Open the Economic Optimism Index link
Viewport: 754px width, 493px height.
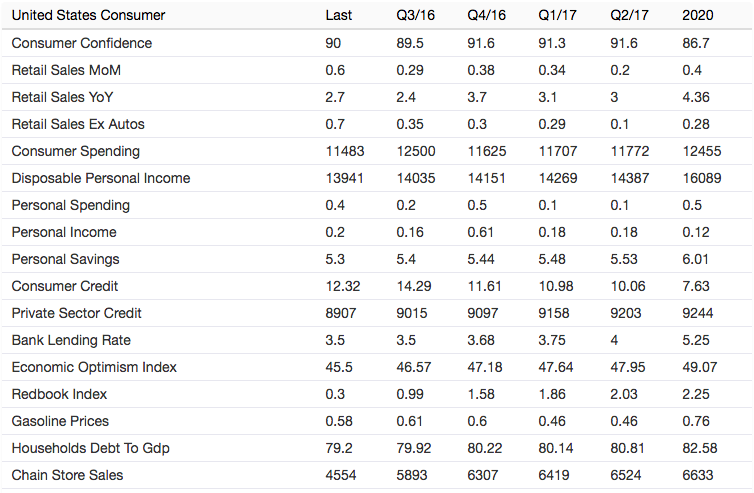(x=94, y=367)
